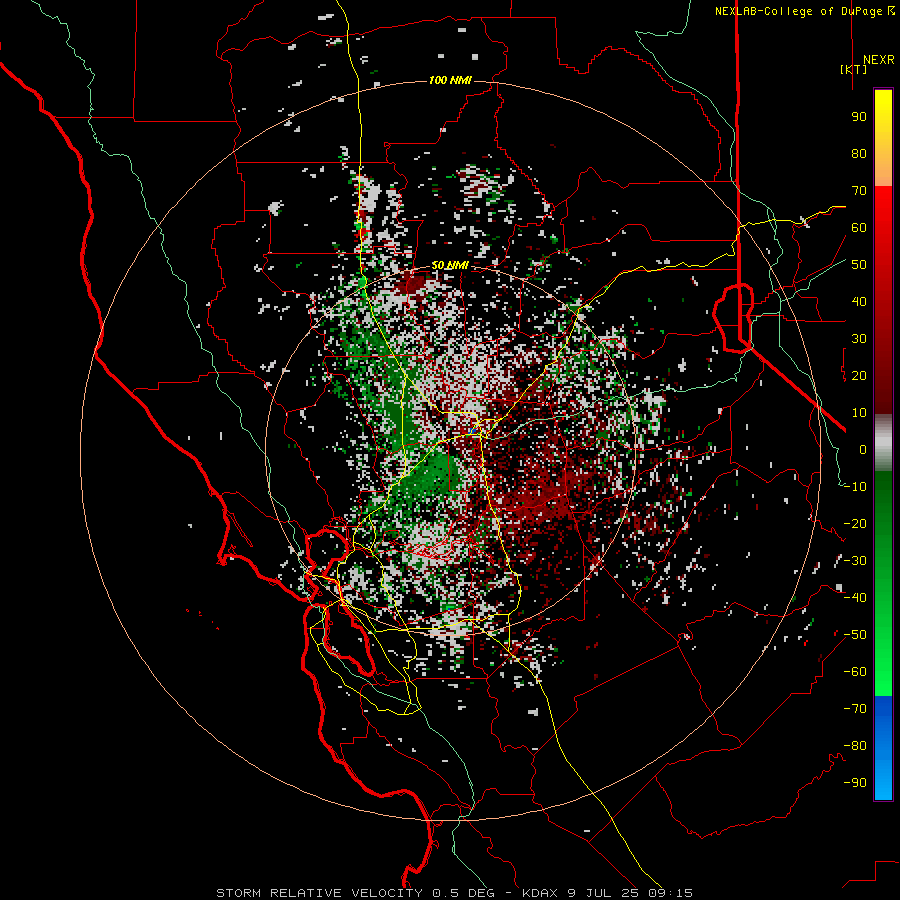Image resolution: width=900 pixels, height=900 pixels.
Task: Click the 50 NMI range ring label
Action: [450, 265]
